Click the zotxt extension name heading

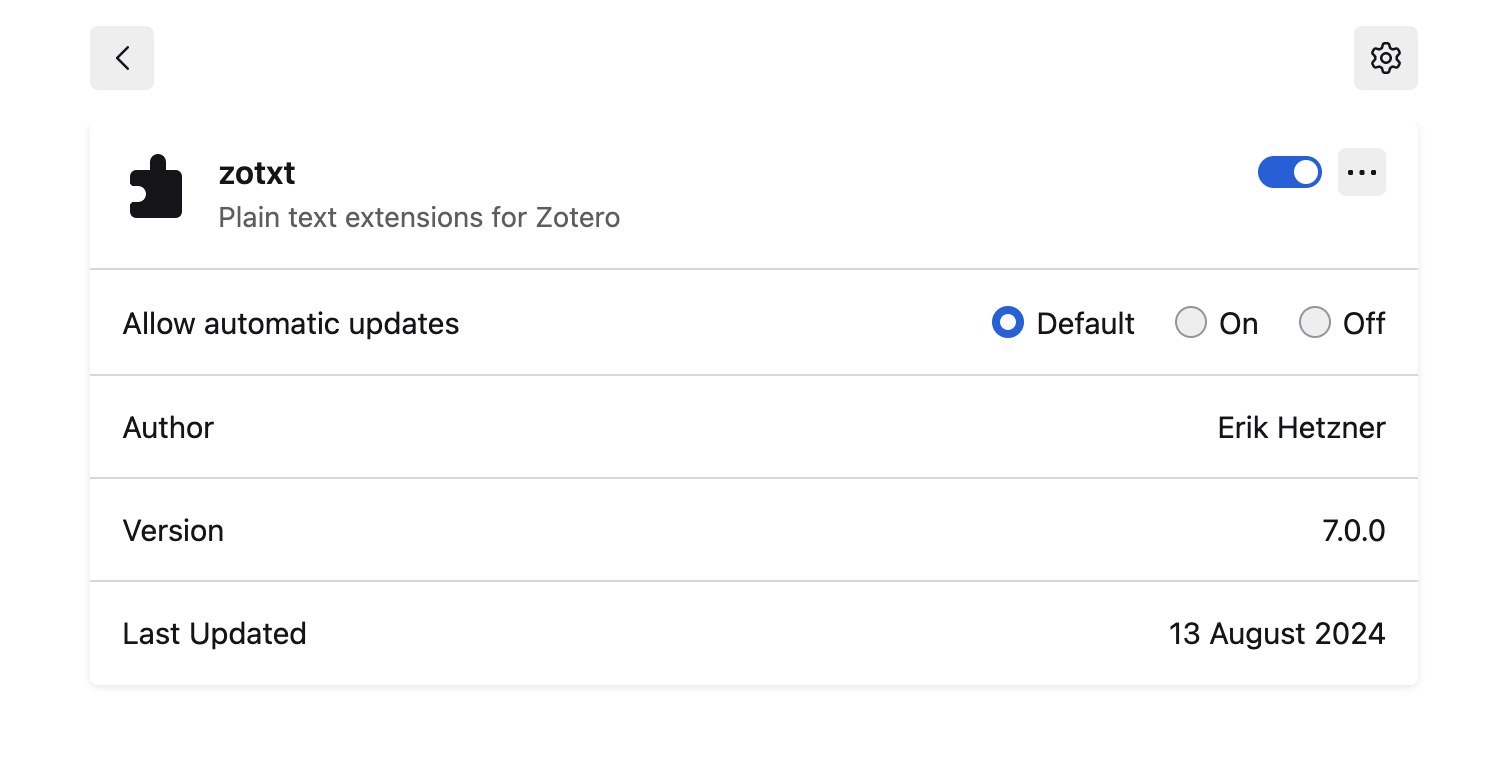(257, 173)
